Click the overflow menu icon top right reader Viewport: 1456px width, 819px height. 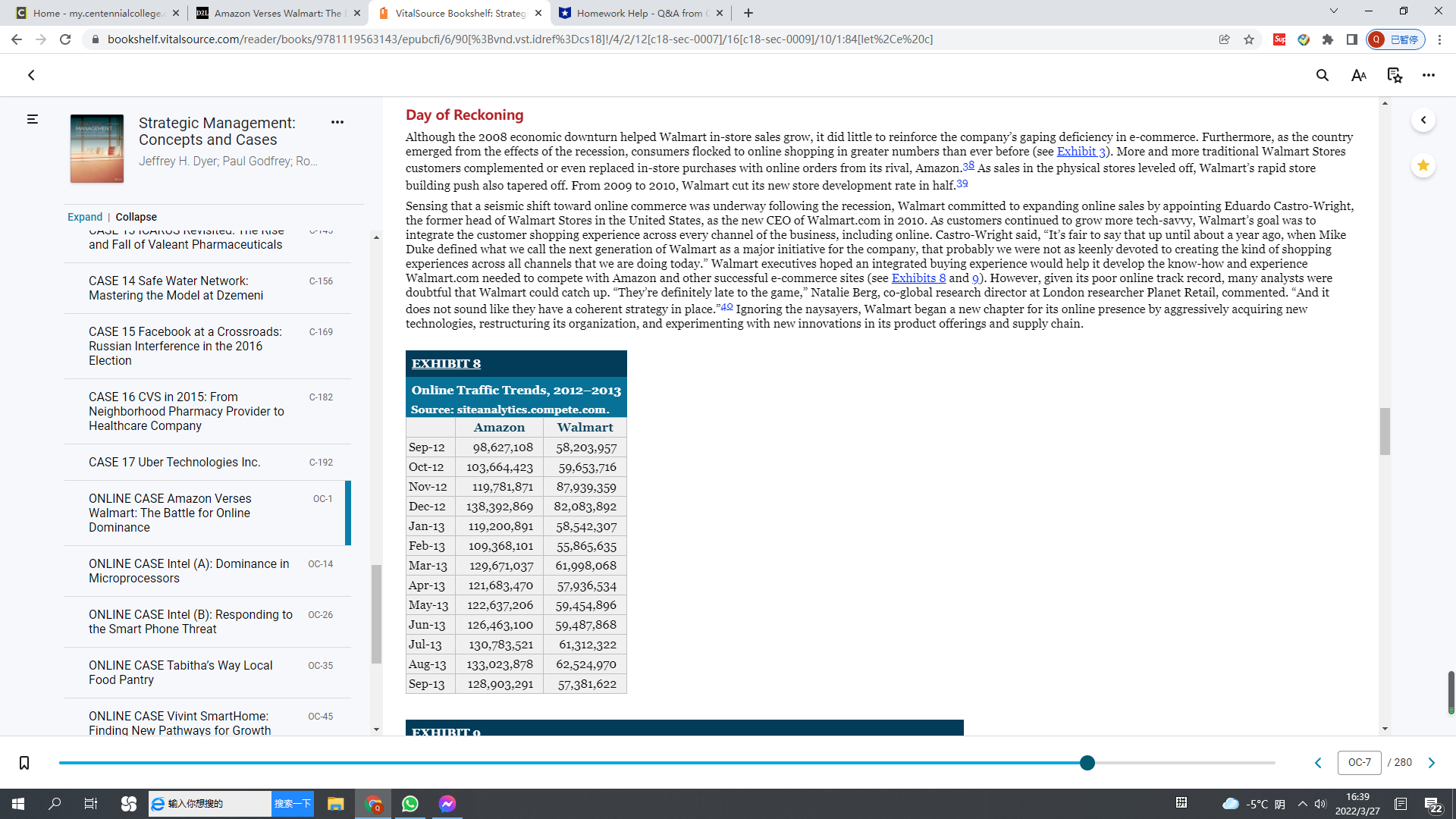[1429, 75]
